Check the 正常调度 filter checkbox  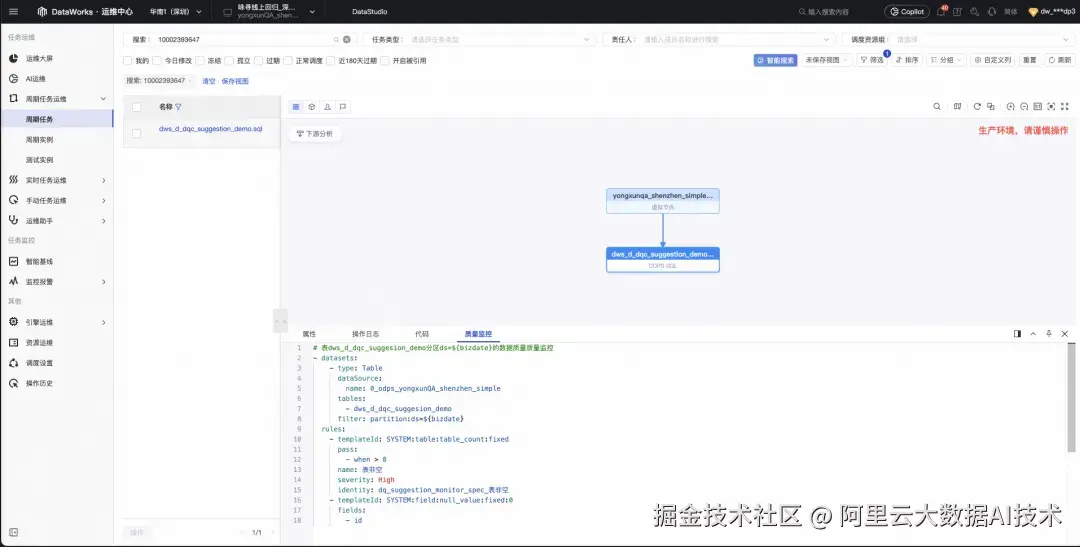(288, 61)
